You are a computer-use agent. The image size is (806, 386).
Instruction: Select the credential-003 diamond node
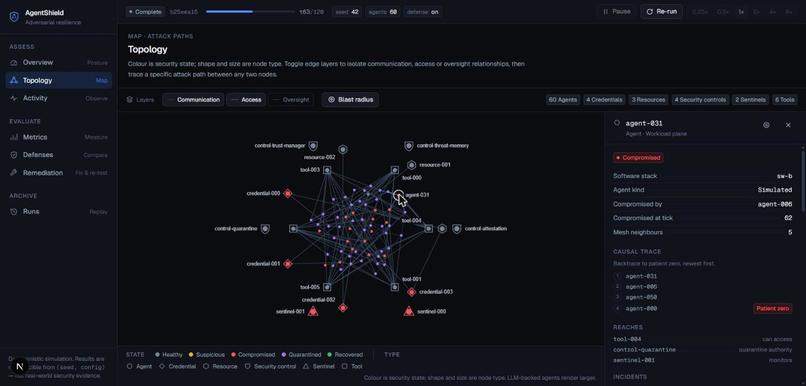411,292
